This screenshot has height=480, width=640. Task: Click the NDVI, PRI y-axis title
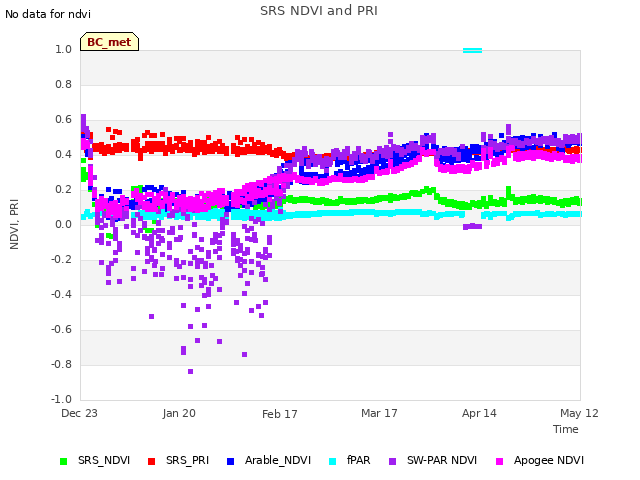click(x=14, y=224)
